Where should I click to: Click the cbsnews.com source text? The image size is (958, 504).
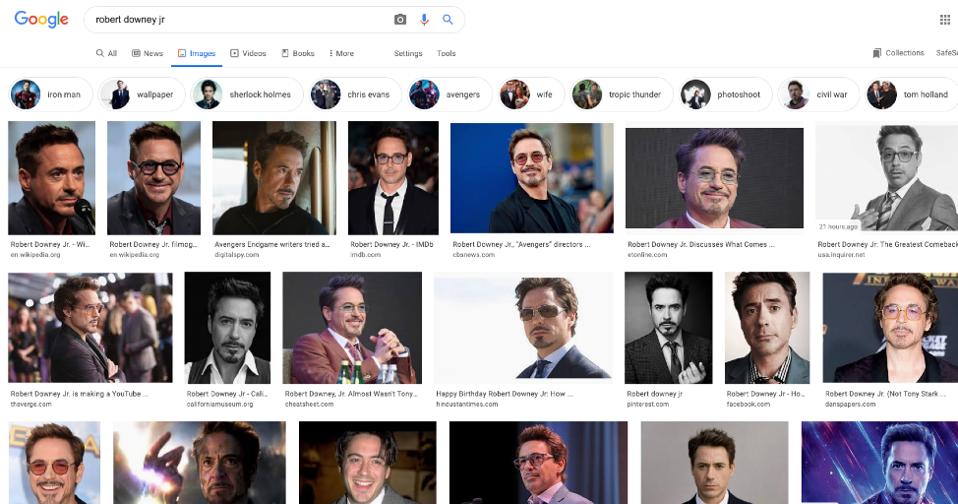point(474,255)
